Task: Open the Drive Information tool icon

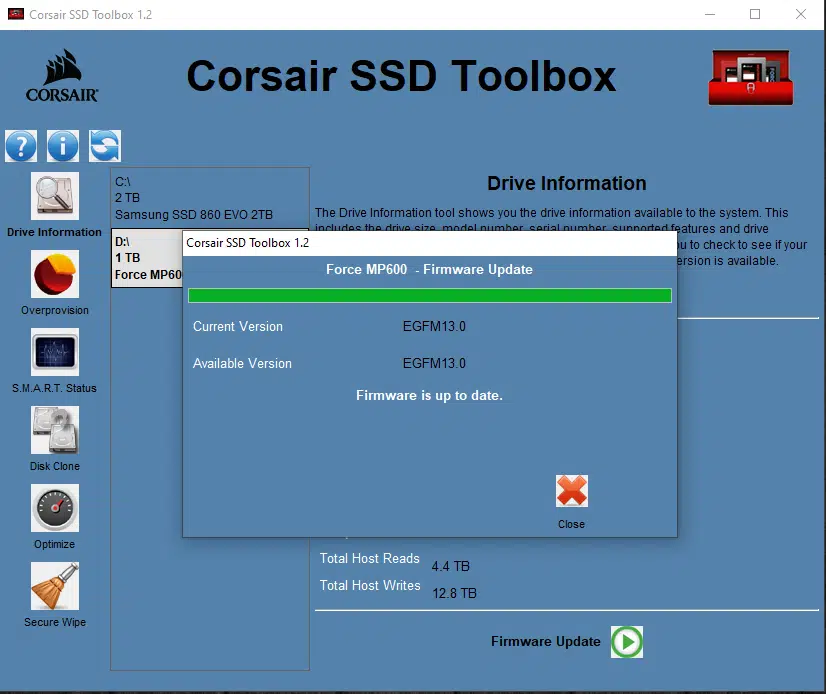Action: [x=55, y=196]
